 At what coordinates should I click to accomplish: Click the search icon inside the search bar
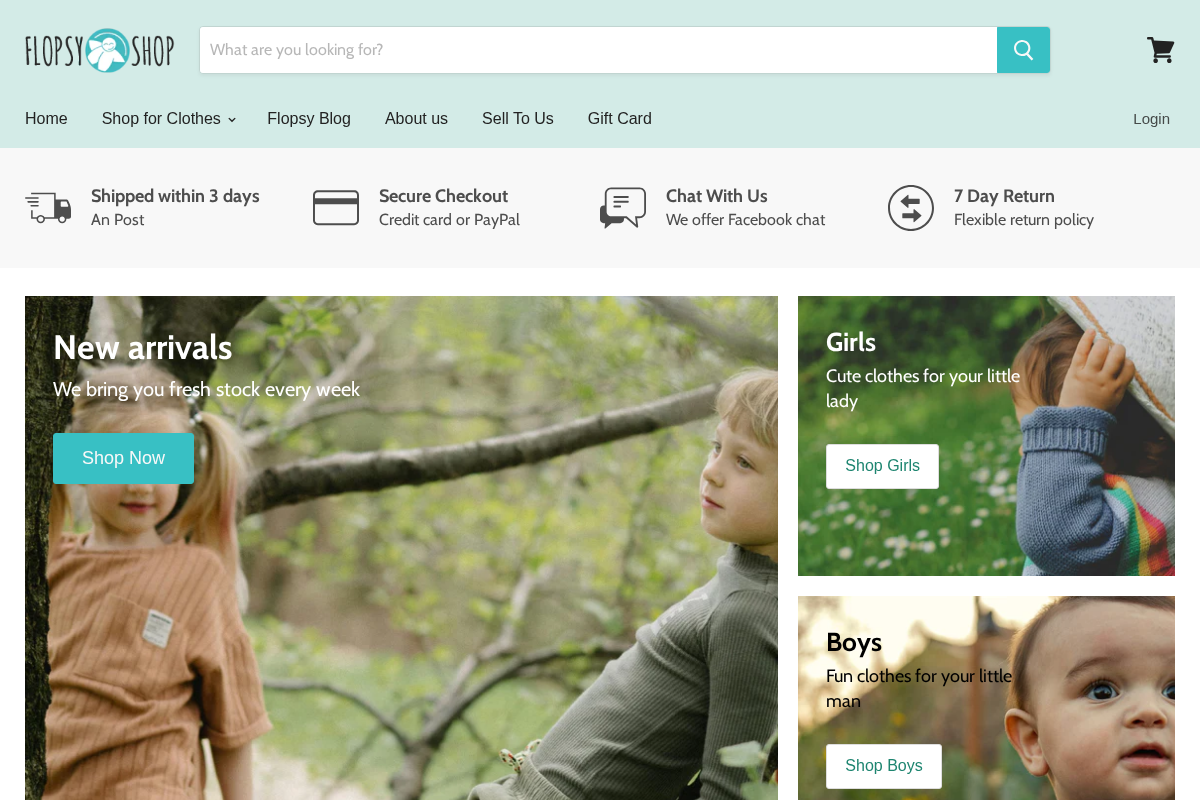pos(1023,49)
